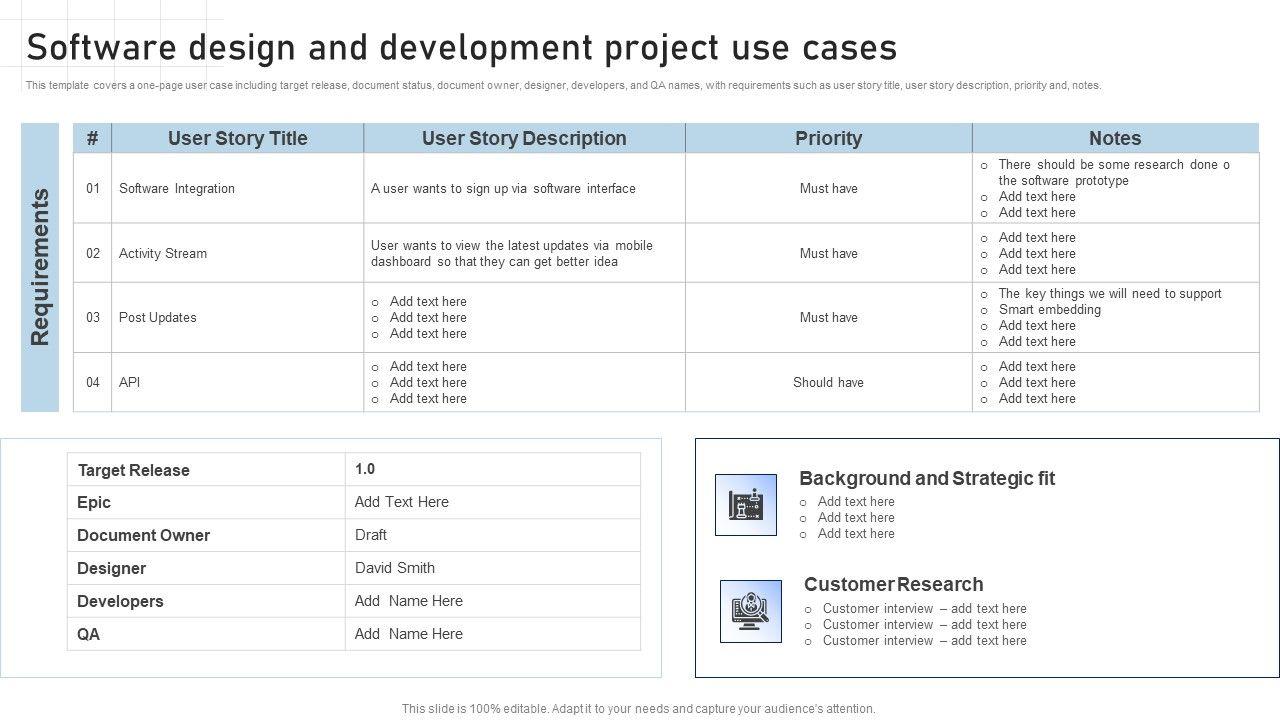Click the Customer Research monitor icon
Image resolution: width=1280 pixels, height=720 pixels.
pyautogui.click(x=751, y=611)
